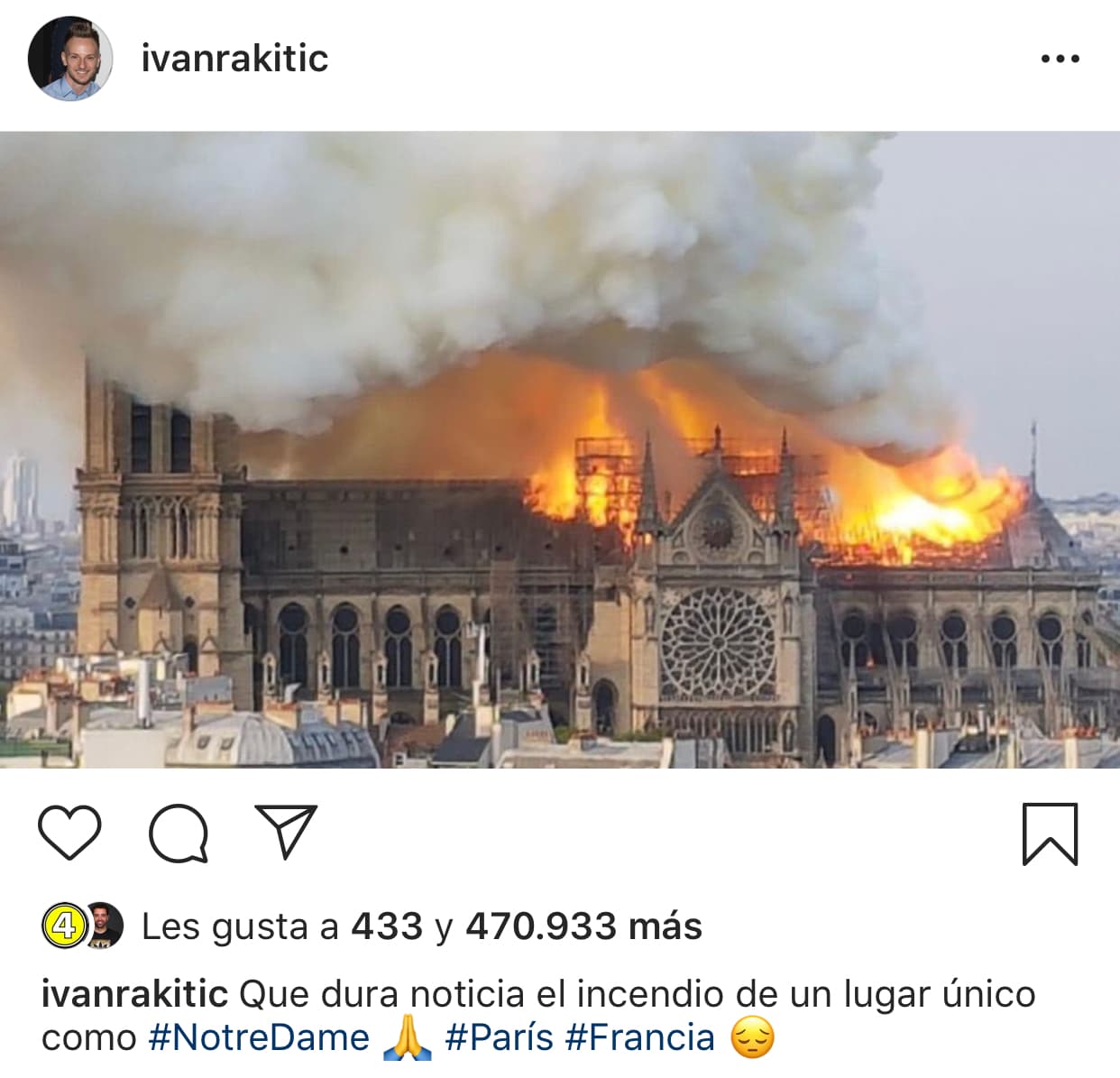Image resolution: width=1120 pixels, height=1078 pixels.
Task: View the list of 470.933 más likes
Action: 583,926
